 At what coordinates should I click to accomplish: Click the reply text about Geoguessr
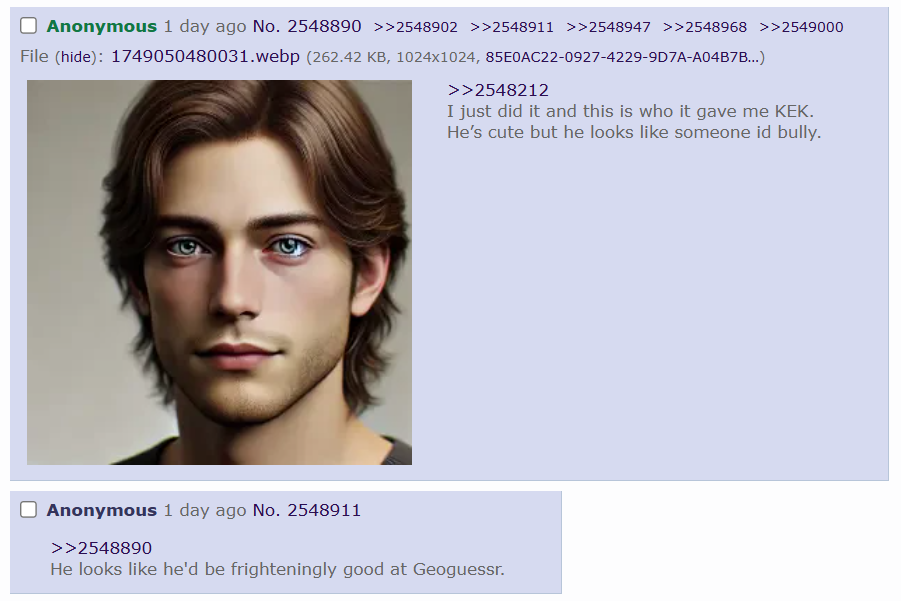point(278,569)
